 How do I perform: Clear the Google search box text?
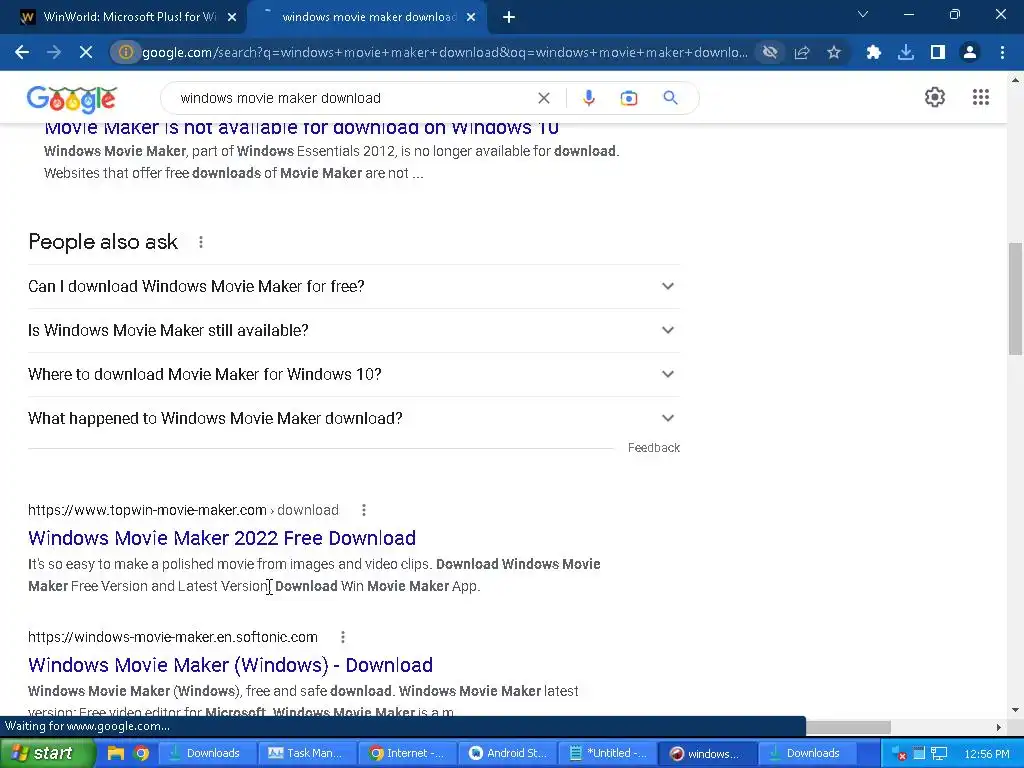(x=543, y=98)
